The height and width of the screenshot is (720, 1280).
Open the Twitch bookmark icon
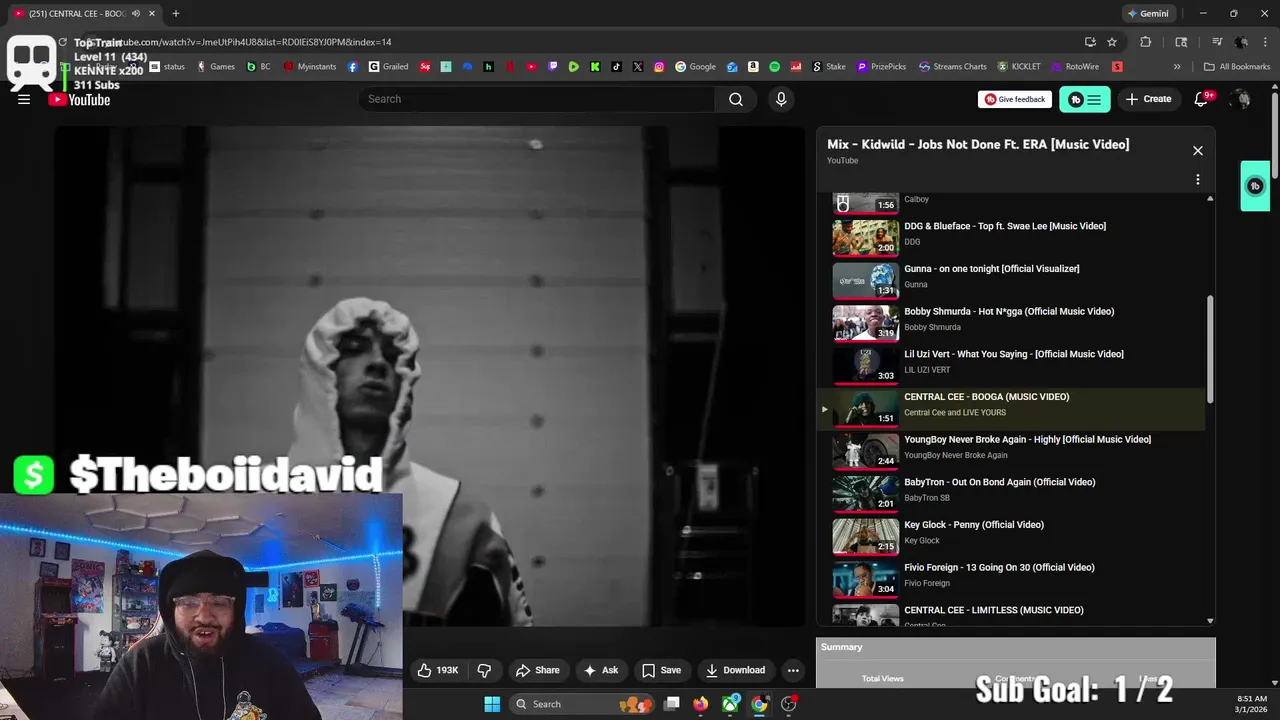553,67
